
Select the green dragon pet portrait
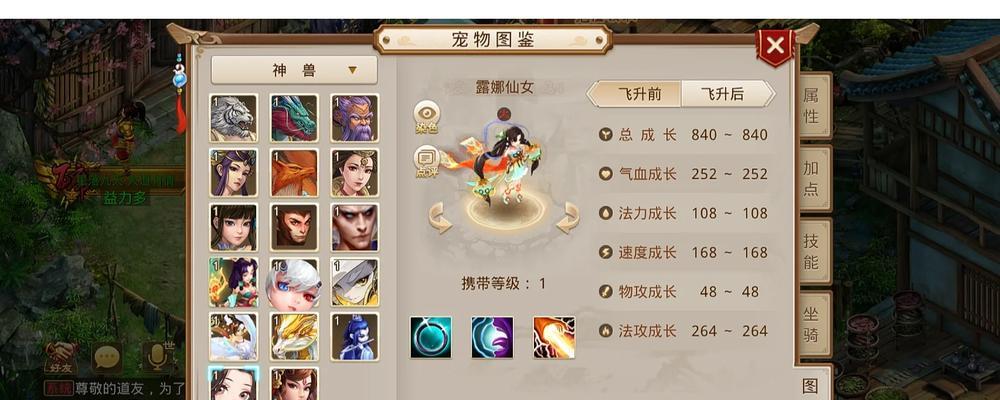click(x=294, y=118)
